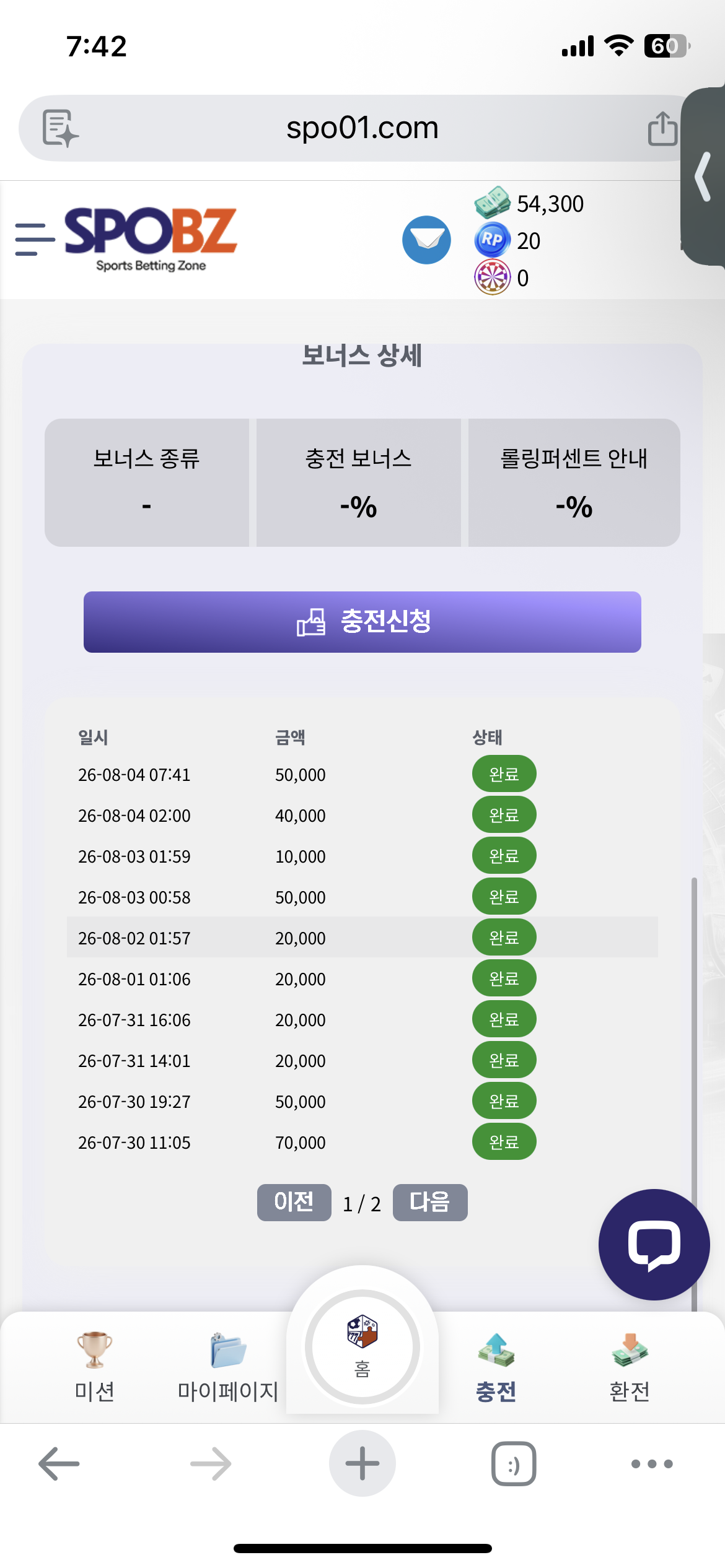
Task: Open the hamburger menu beside SPOBZ logo
Action: pyautogui.click(x=35, y=240)
